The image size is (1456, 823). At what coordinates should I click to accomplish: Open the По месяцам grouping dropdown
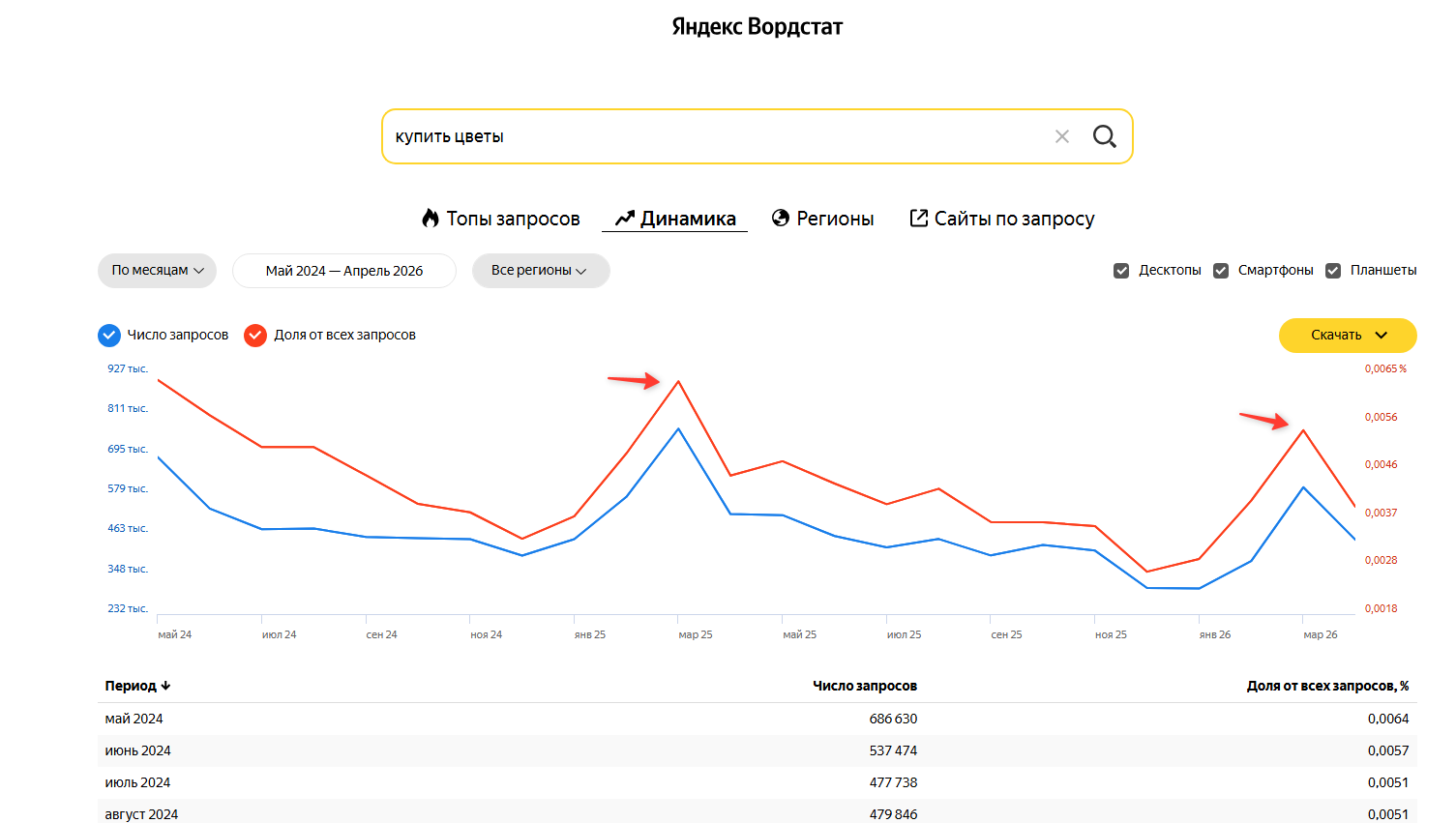(157, 271)
